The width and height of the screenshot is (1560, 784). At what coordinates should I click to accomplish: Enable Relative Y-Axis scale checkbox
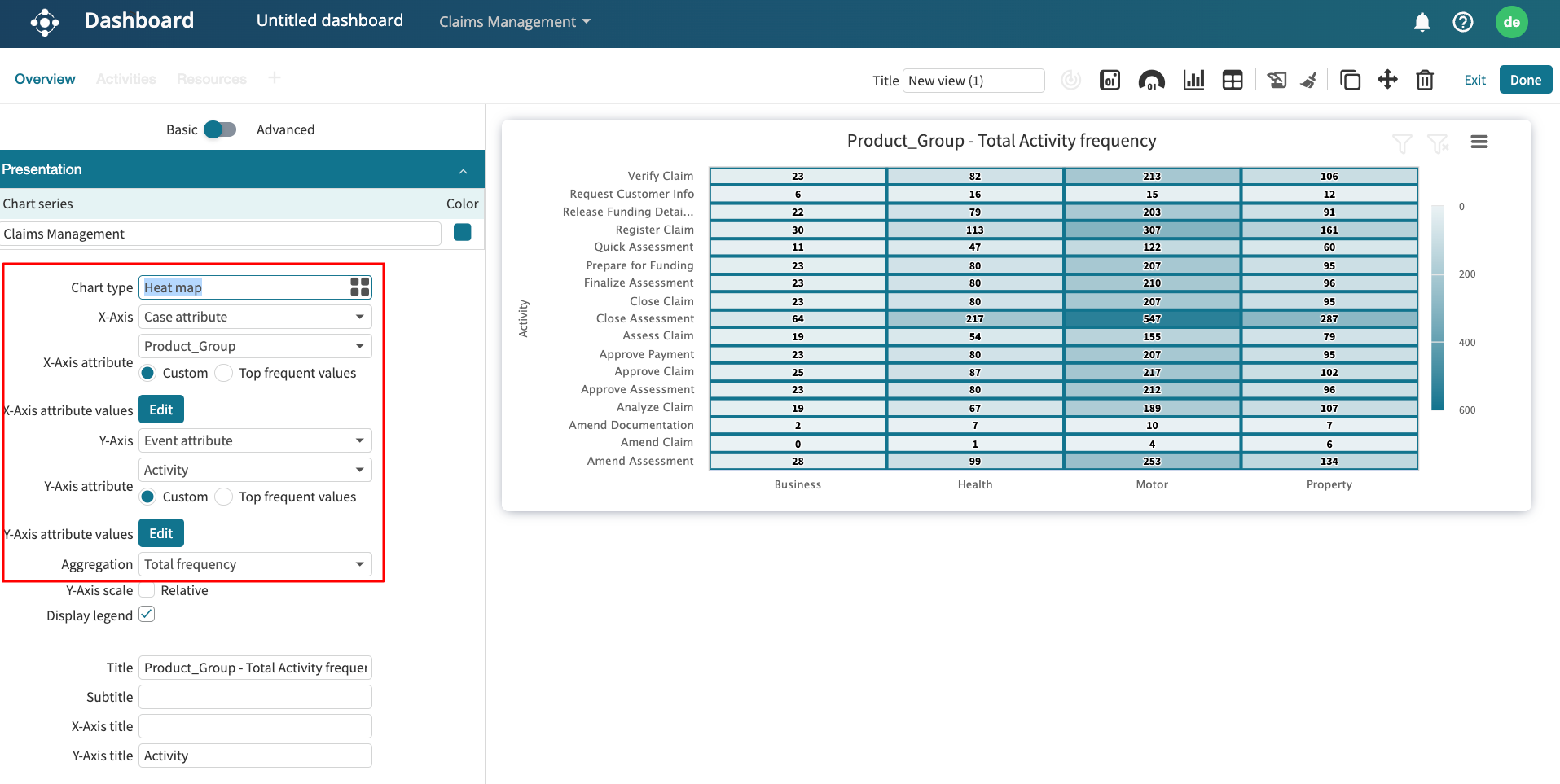pos(147,590)
